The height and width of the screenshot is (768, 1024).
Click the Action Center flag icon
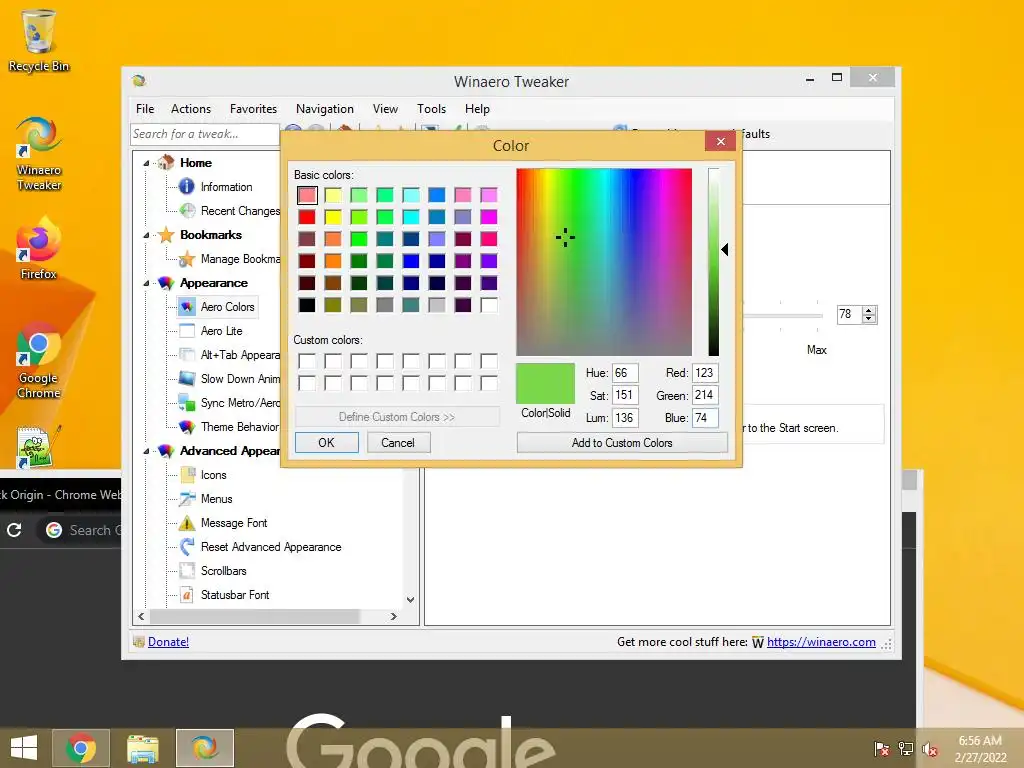882,748
